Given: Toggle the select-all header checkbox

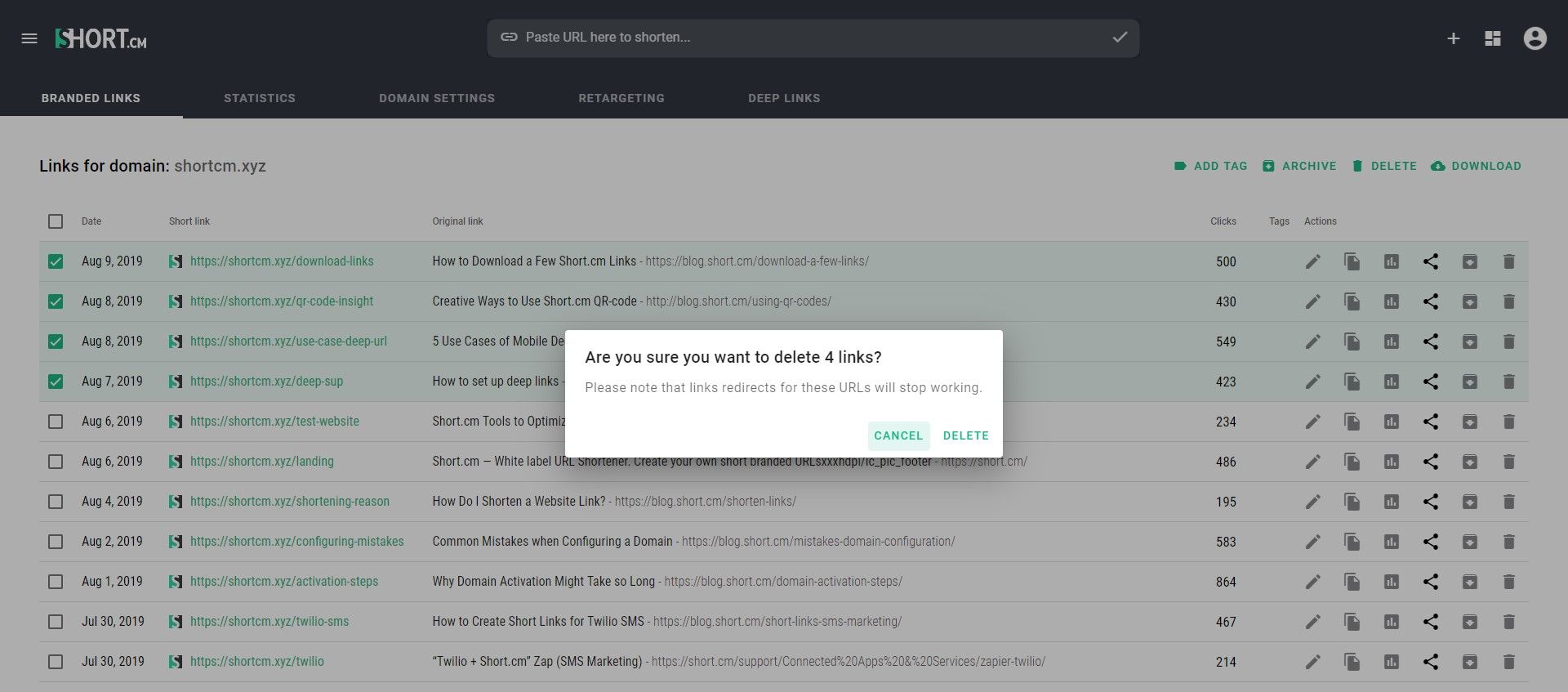Looking at the screenshot, I should click(x=55, y=221).
